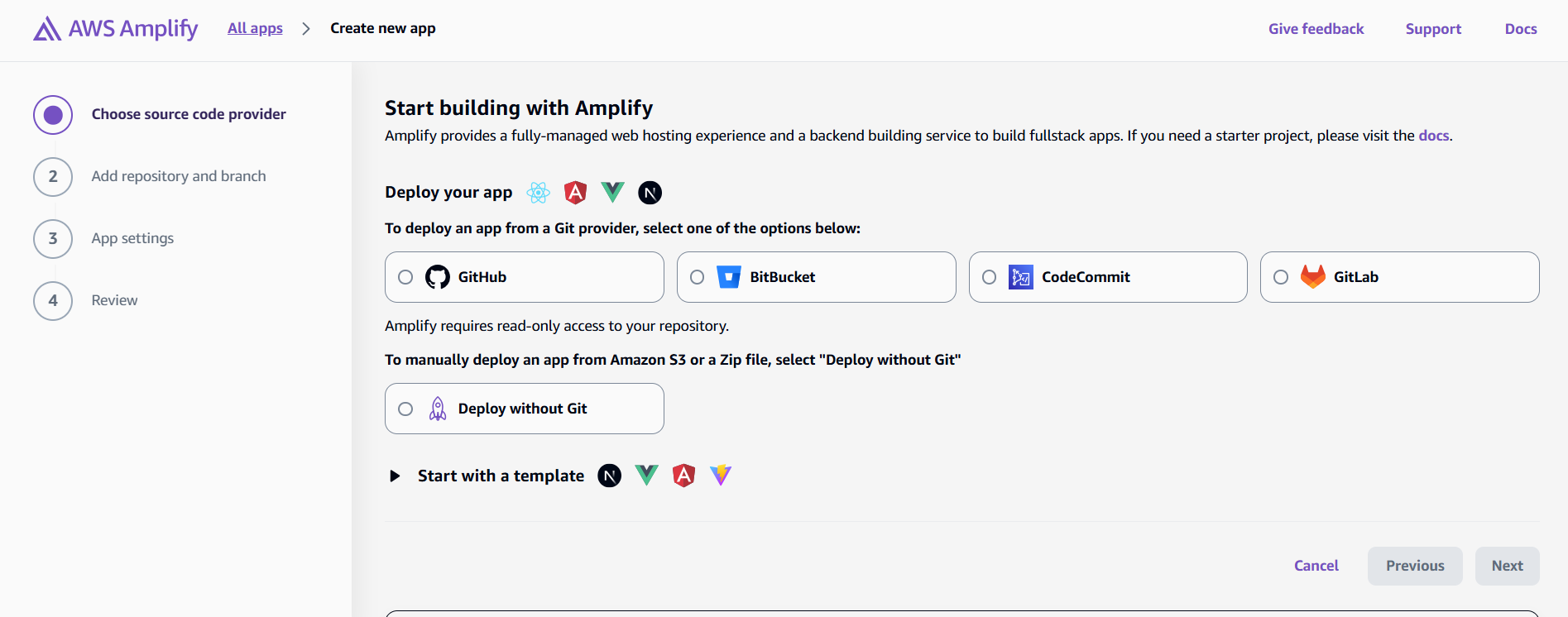The width and height of the screenshot is (1568, 617).
Task: Expand the Start with a template section
Action: (395, 475)
